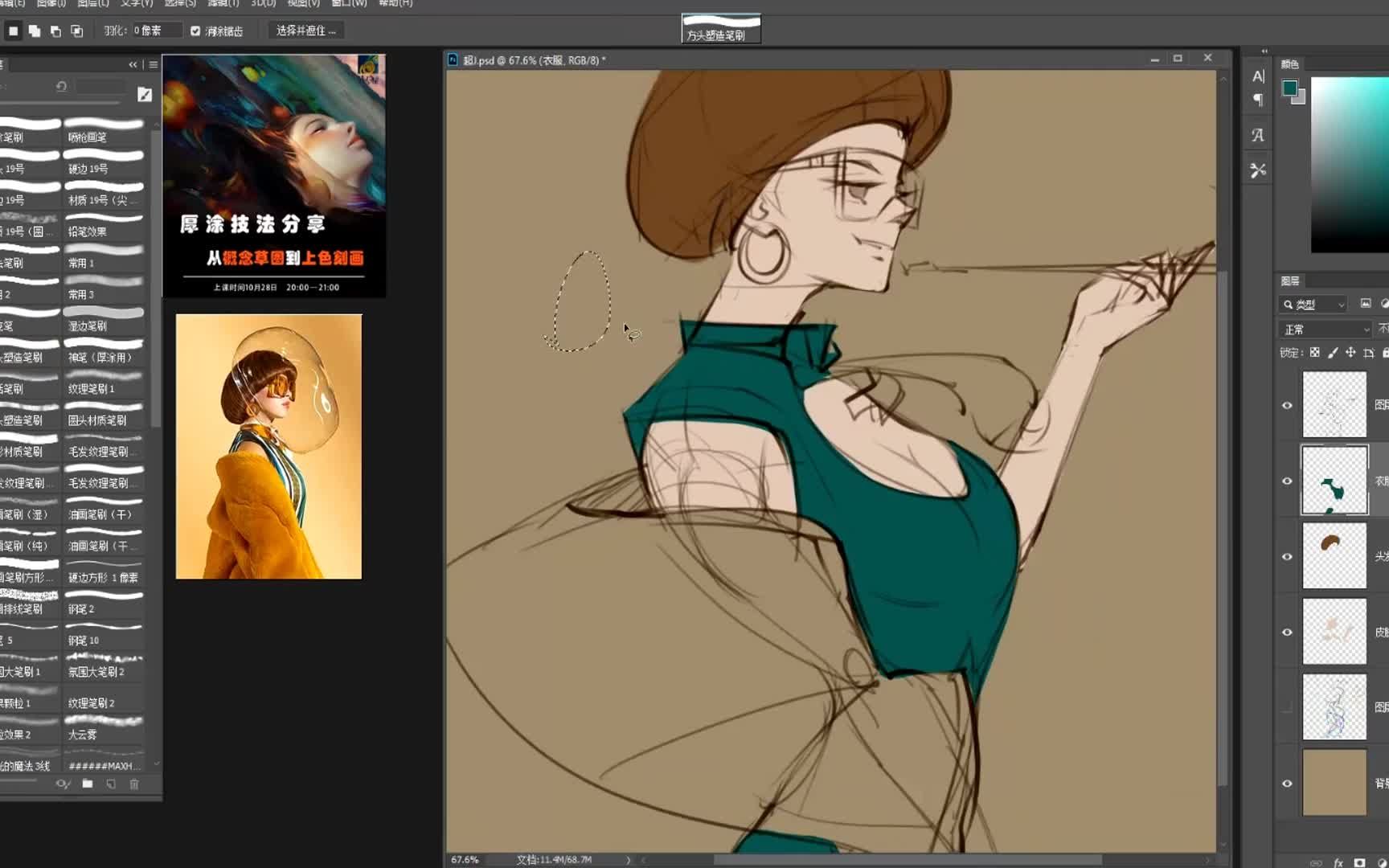Viewport: 1389px width, 868px height.
Task: Select the New Selection mode icon
Action: click(13, 31)
